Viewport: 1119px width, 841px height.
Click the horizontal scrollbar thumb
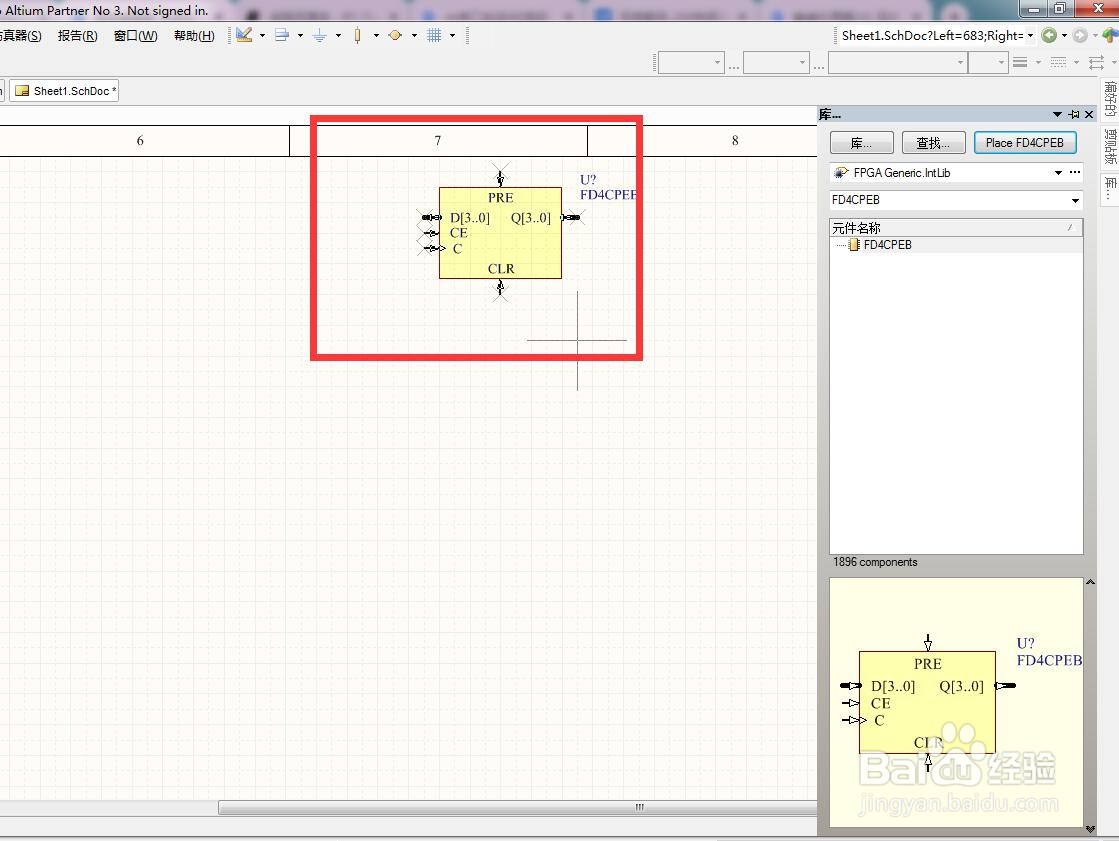point(517,807)
